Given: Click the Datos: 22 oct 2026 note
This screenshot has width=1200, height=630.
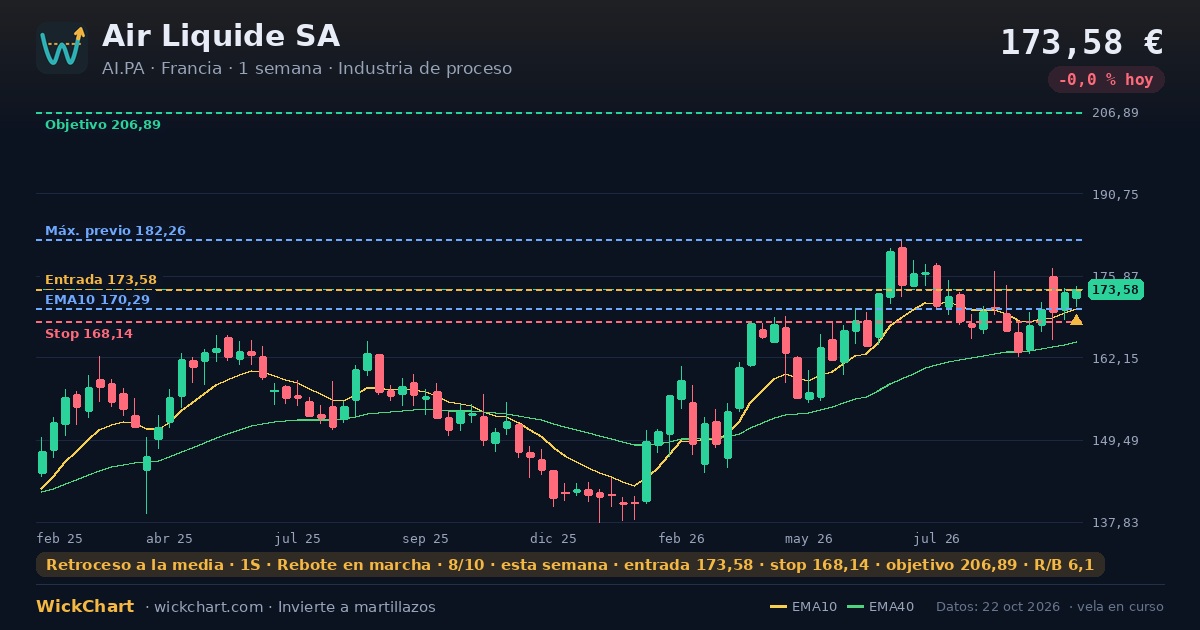Looking at the screenshot, I should point(999,607).
